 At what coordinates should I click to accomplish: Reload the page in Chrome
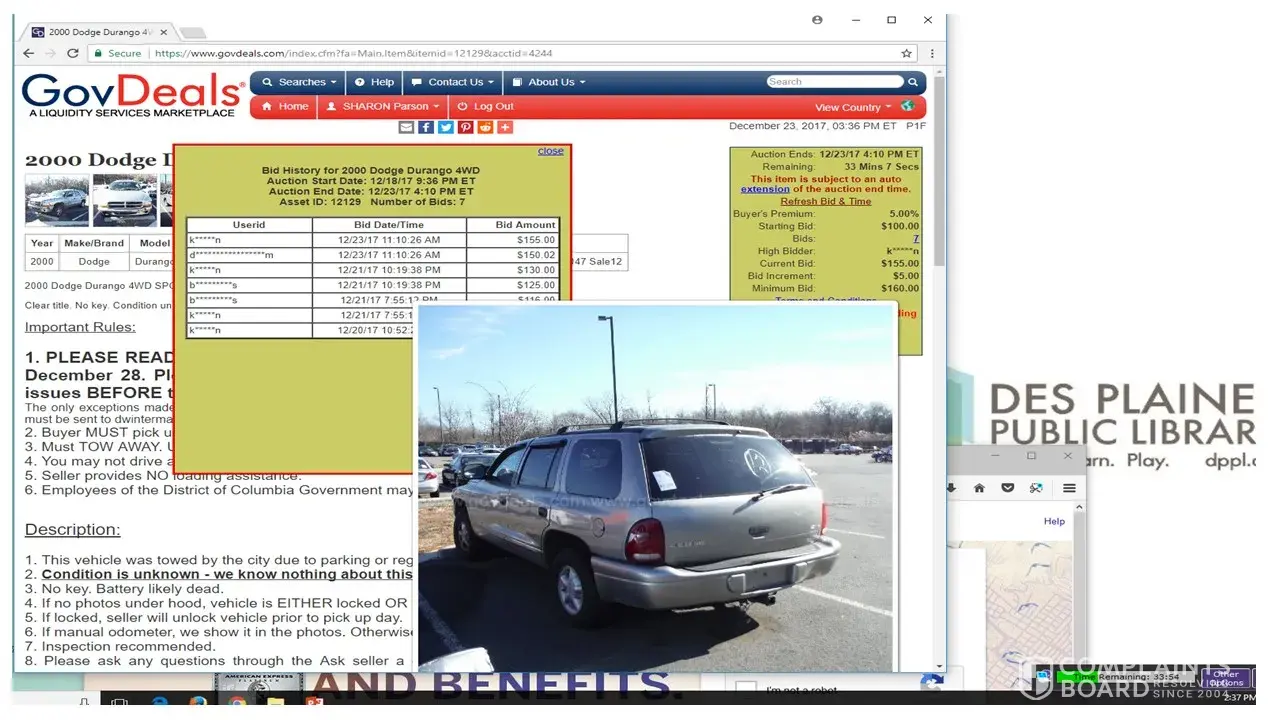72,54
